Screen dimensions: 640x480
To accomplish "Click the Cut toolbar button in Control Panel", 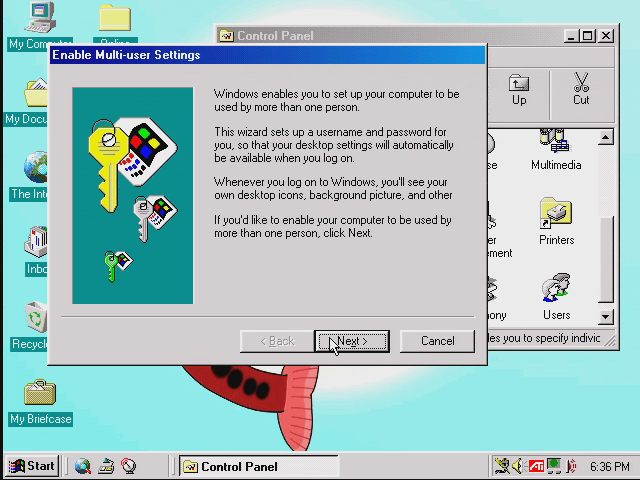I will 581,90.
